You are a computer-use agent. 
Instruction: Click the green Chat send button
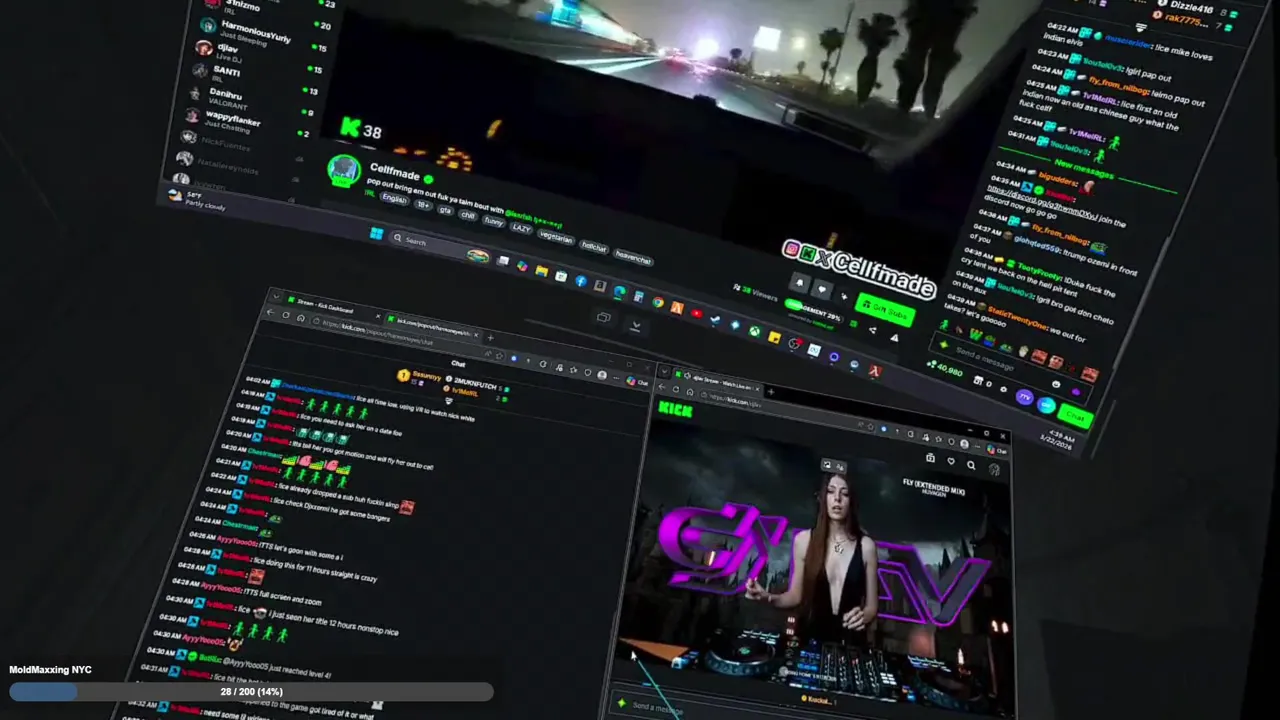[1075, 415]
